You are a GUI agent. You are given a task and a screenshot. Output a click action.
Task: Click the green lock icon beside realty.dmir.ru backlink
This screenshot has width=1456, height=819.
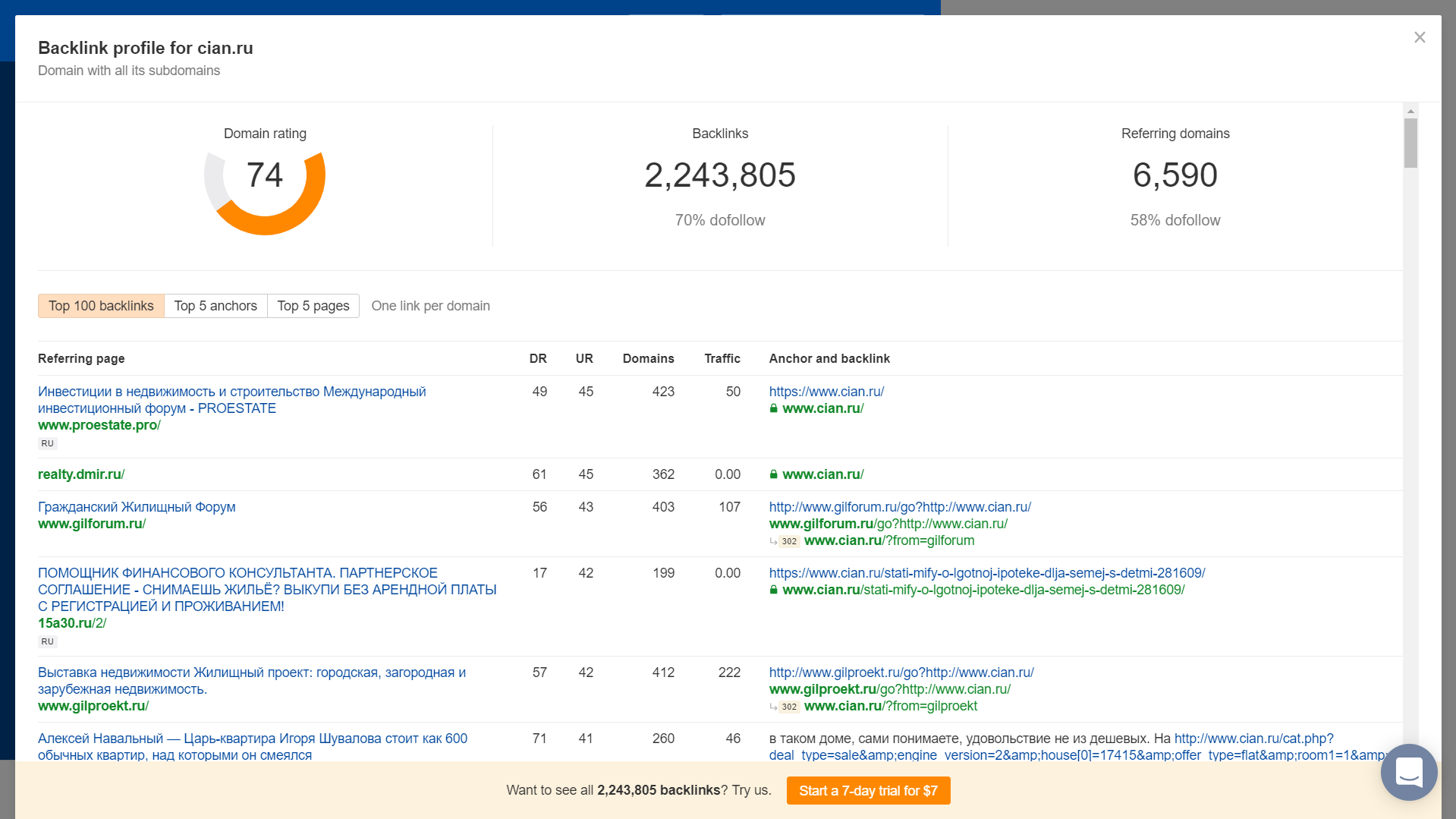tap(773, 474)
